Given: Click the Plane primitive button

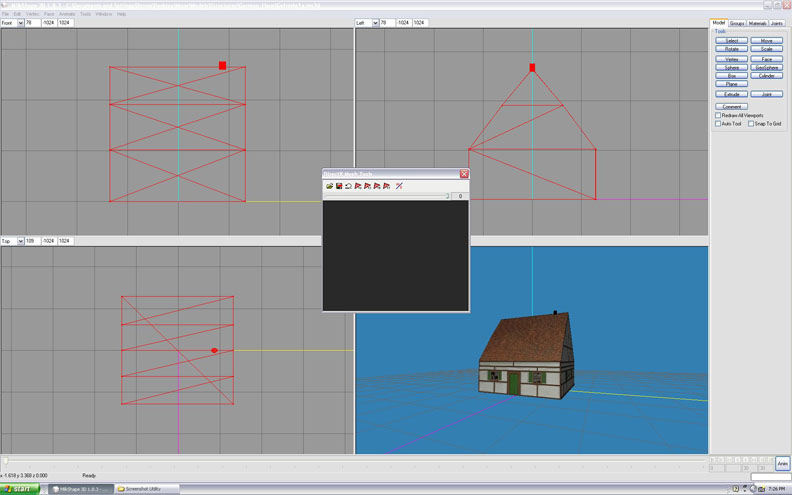Looking at the screenshot, I should tap(731, 84).
